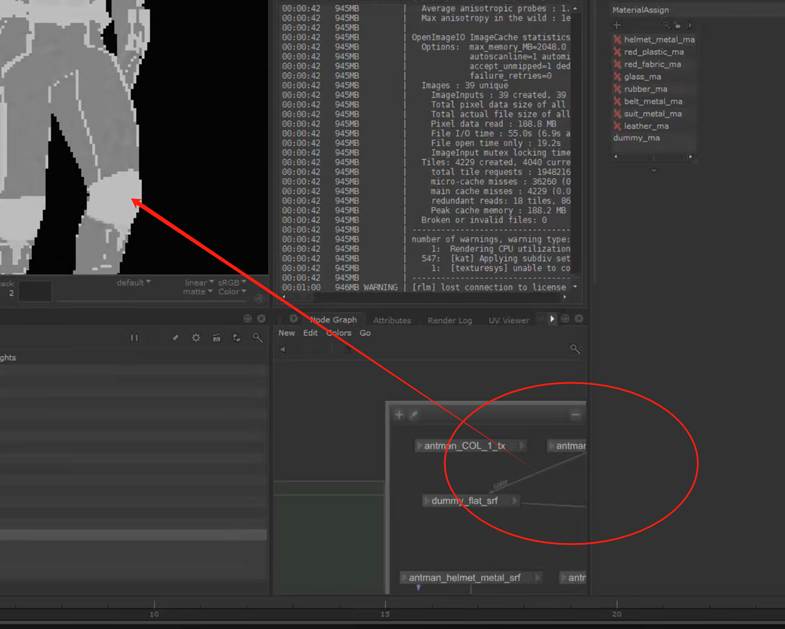Click the red X beside helmet_metal_ma
785x629 pixels.
pos(617,40)
